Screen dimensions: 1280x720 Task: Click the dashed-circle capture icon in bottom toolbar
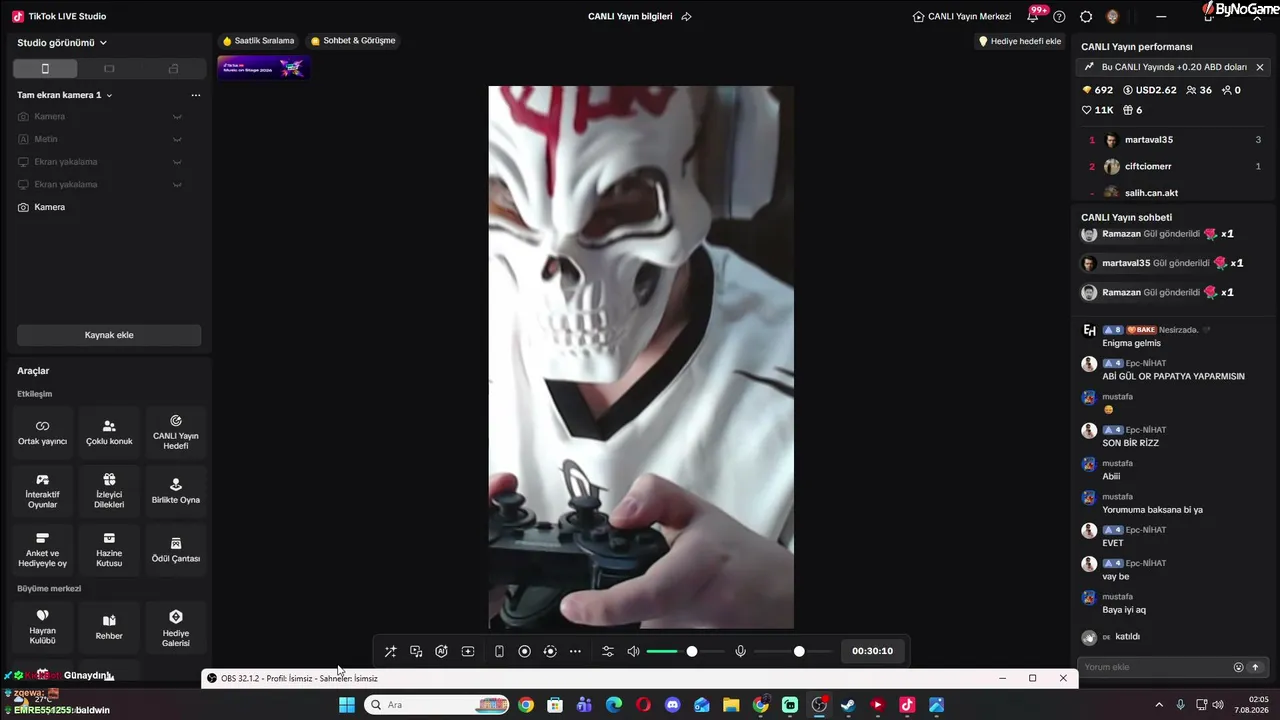(549, 651)
